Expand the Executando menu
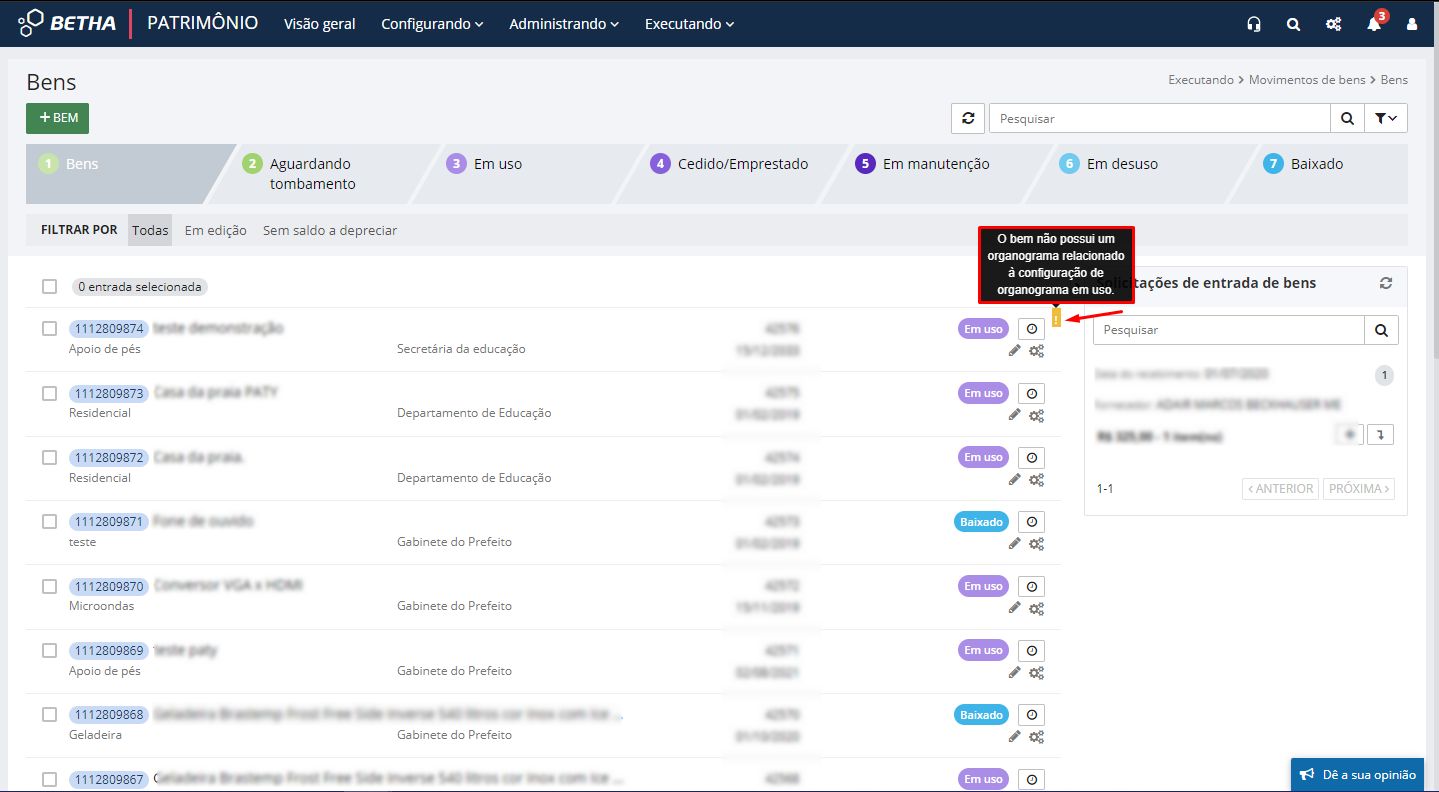Screen dimensions: 1439x792 [x=689, y=24]
